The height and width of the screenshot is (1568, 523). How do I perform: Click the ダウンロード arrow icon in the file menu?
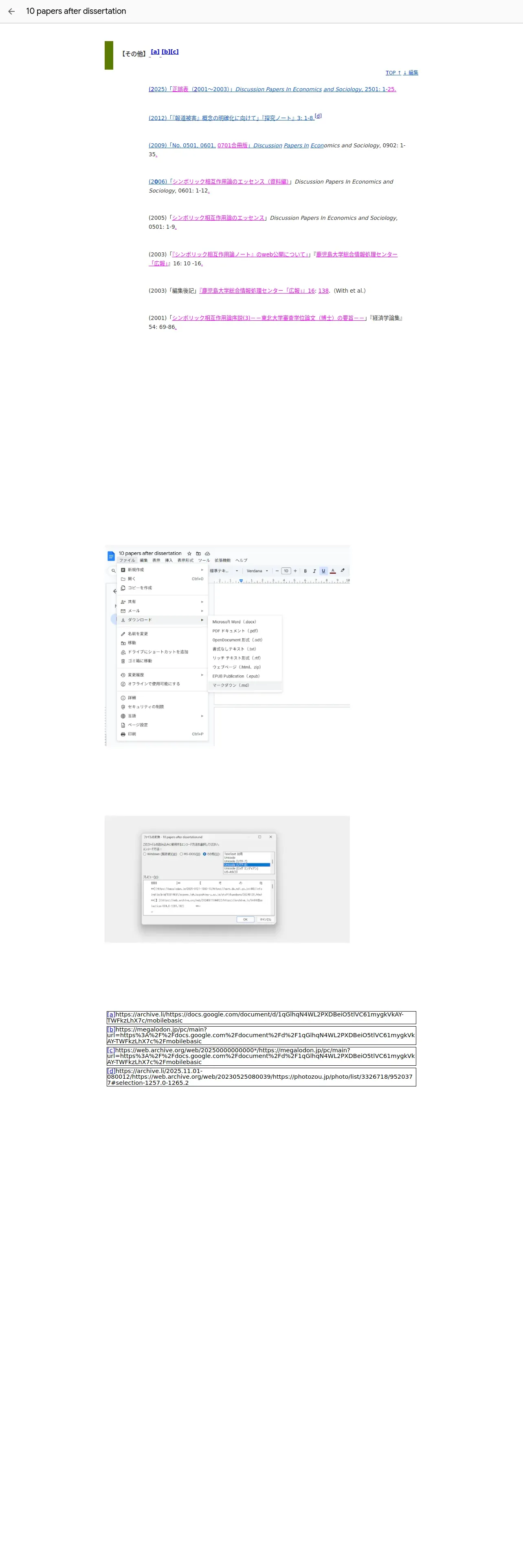coord(123,620)
